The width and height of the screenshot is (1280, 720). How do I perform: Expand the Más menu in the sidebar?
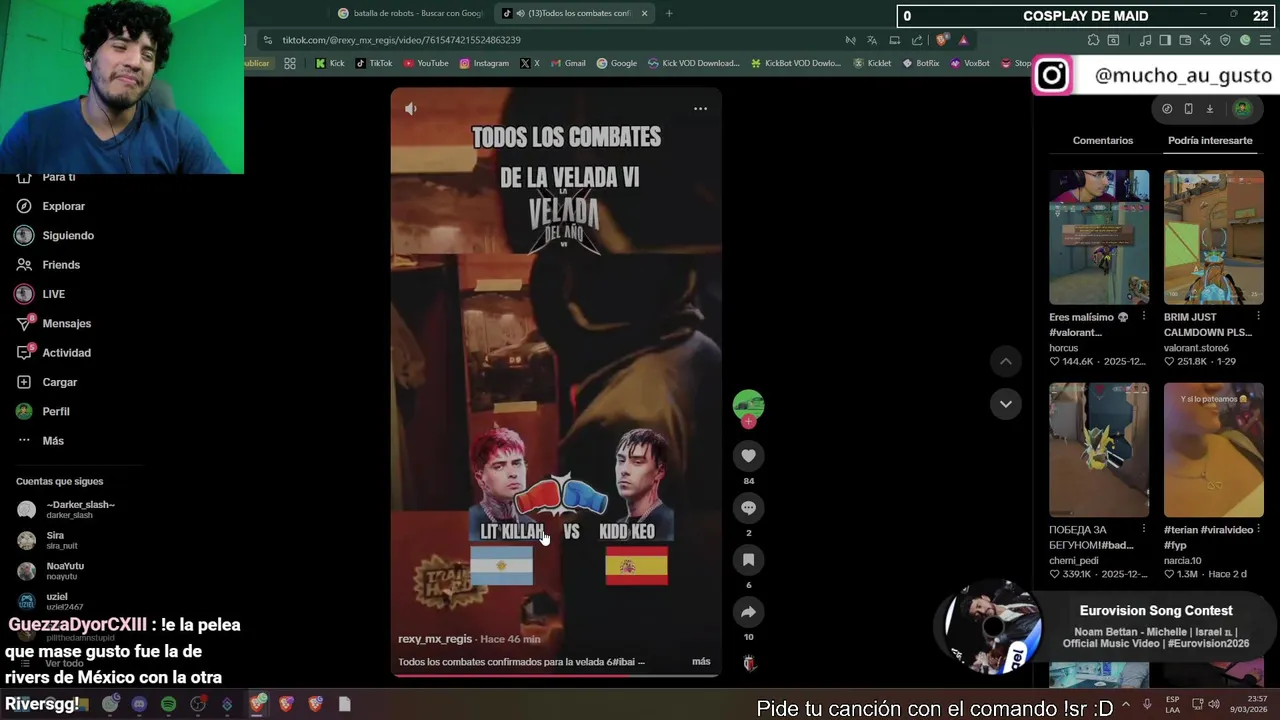40,440
